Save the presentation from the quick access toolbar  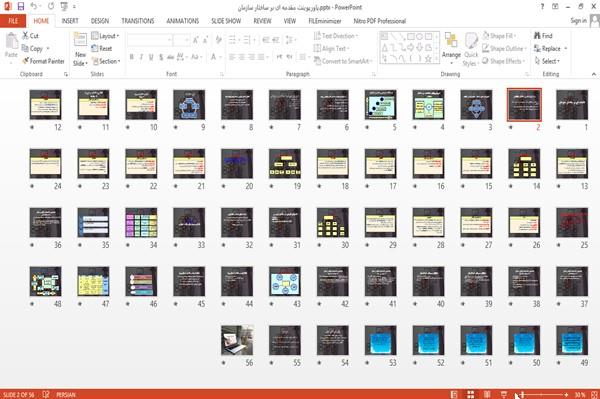pyautogui.click(x=21, y=7)
